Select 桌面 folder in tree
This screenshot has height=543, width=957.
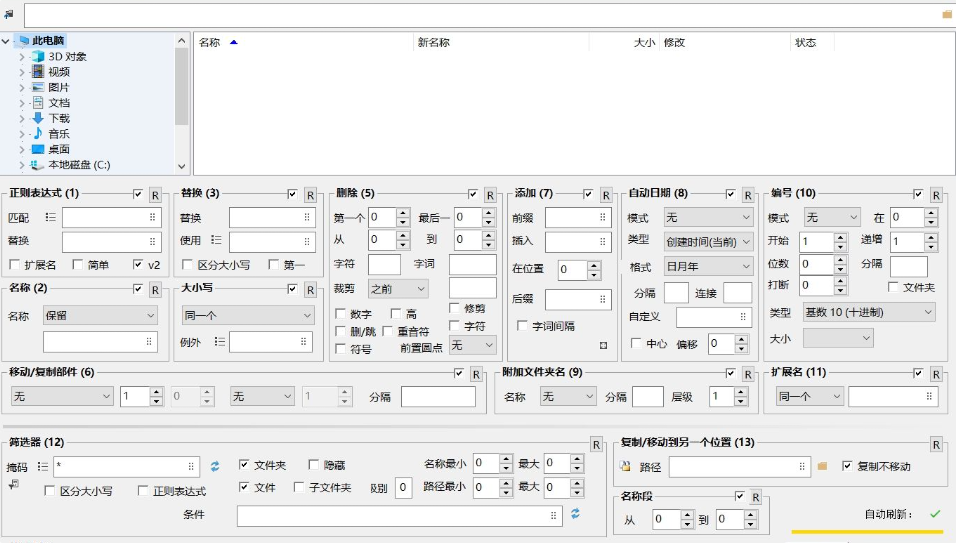coord(59,149)
